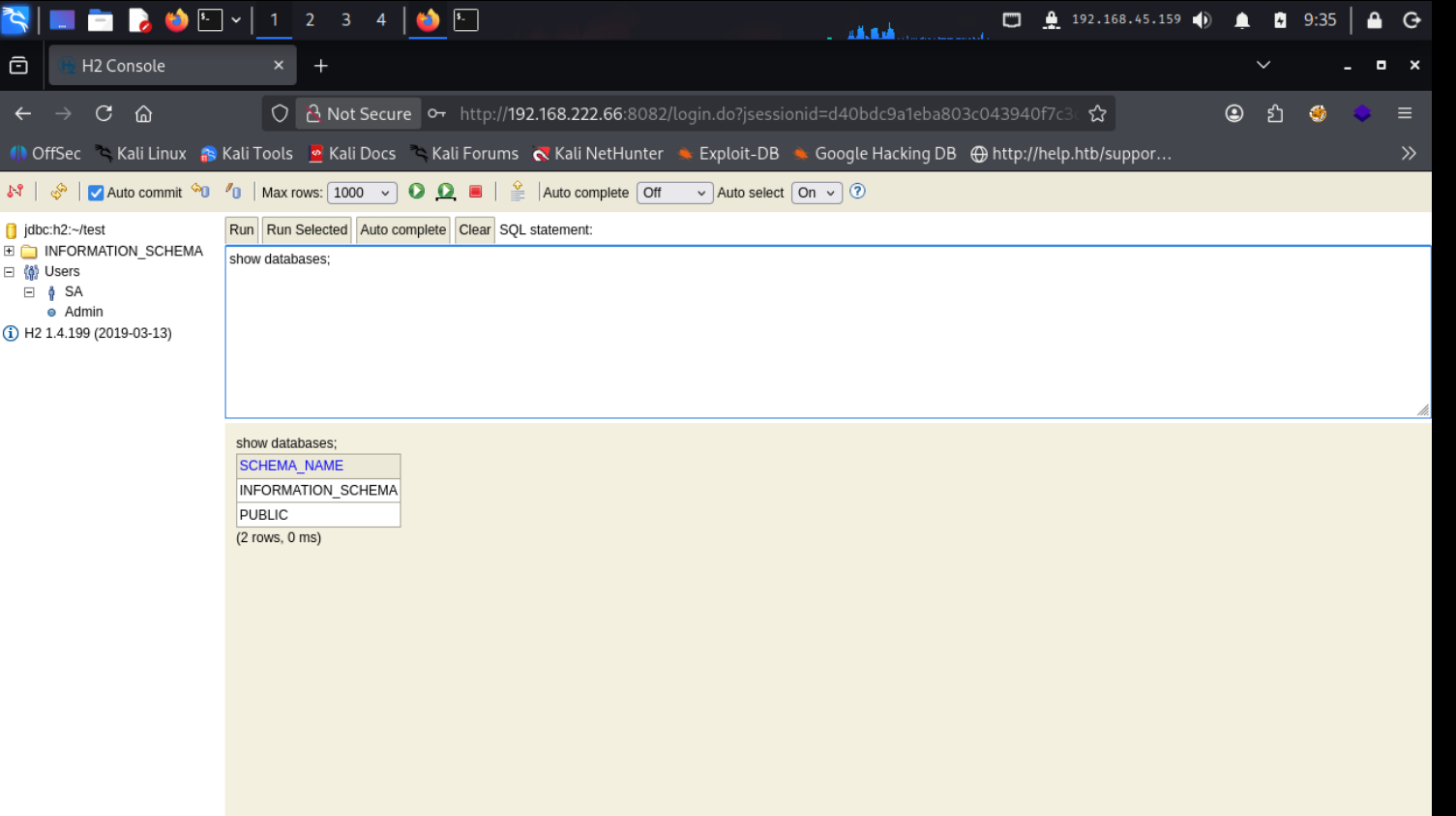Click the Run Selected toolbar icon

coord(446,192)
